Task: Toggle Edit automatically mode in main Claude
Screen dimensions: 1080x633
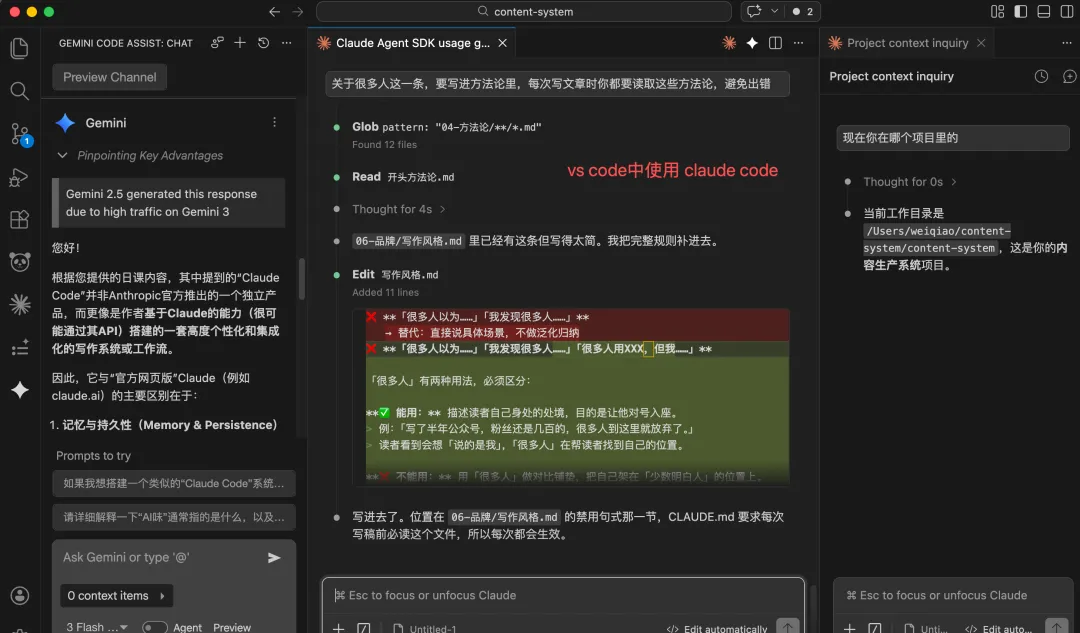Action: (x=716, y=628)
